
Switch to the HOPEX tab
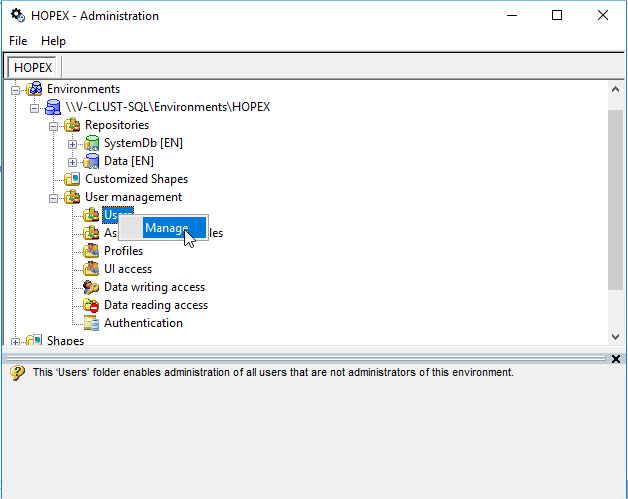coord(33,67)
